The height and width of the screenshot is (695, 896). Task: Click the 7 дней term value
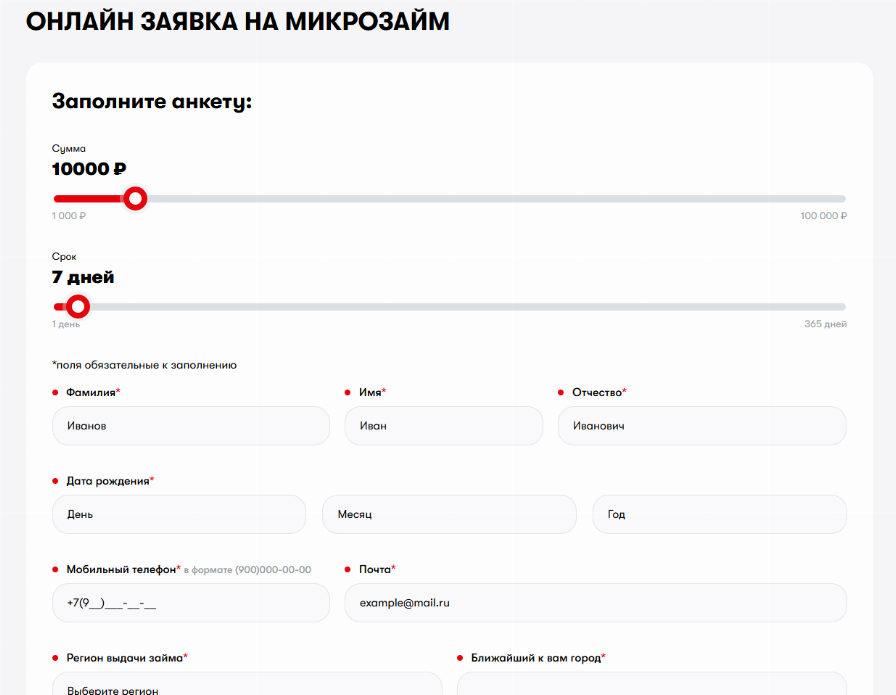coord(83,277)
